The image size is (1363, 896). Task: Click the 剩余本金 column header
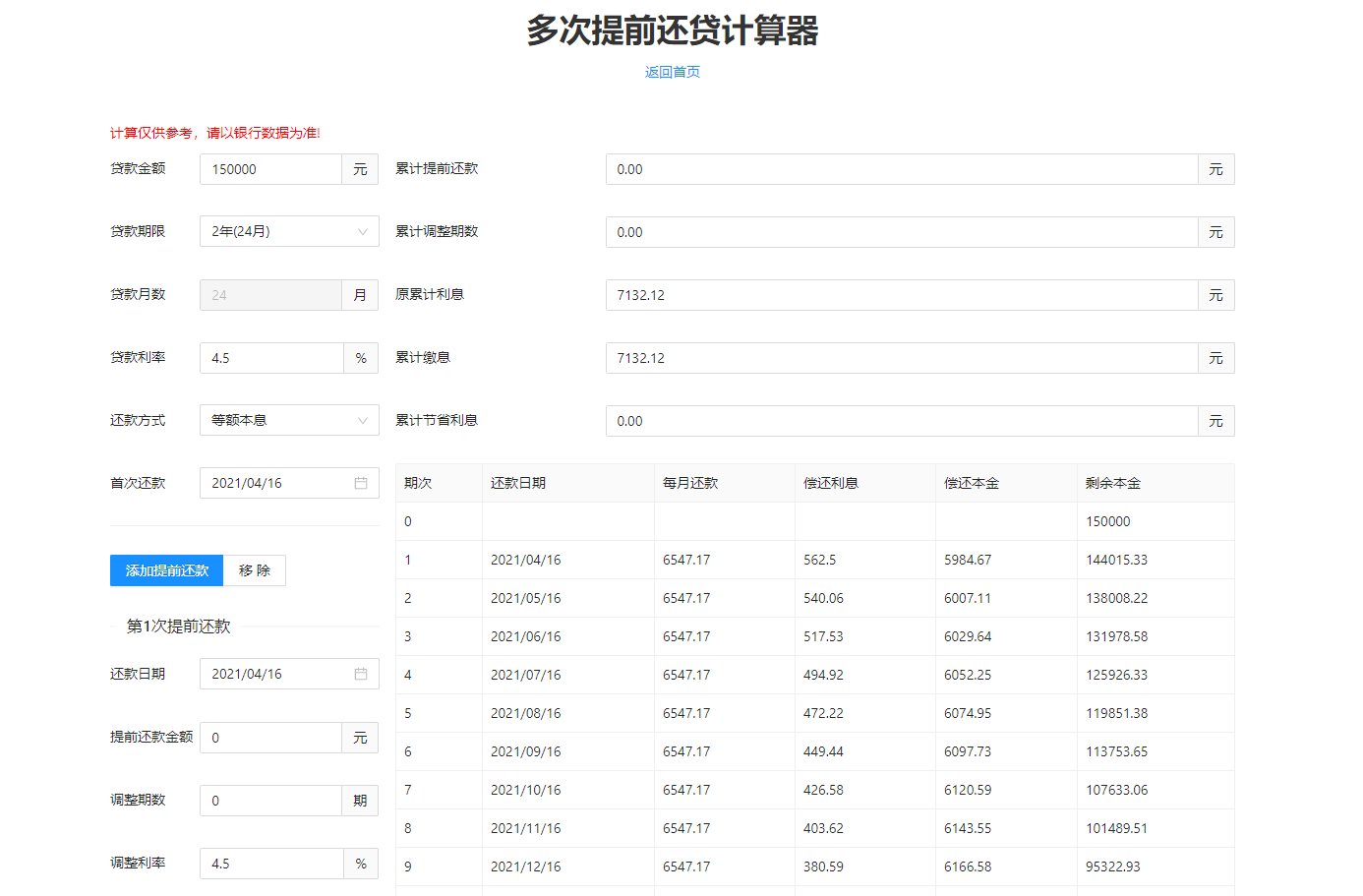tap(1113, 483)
